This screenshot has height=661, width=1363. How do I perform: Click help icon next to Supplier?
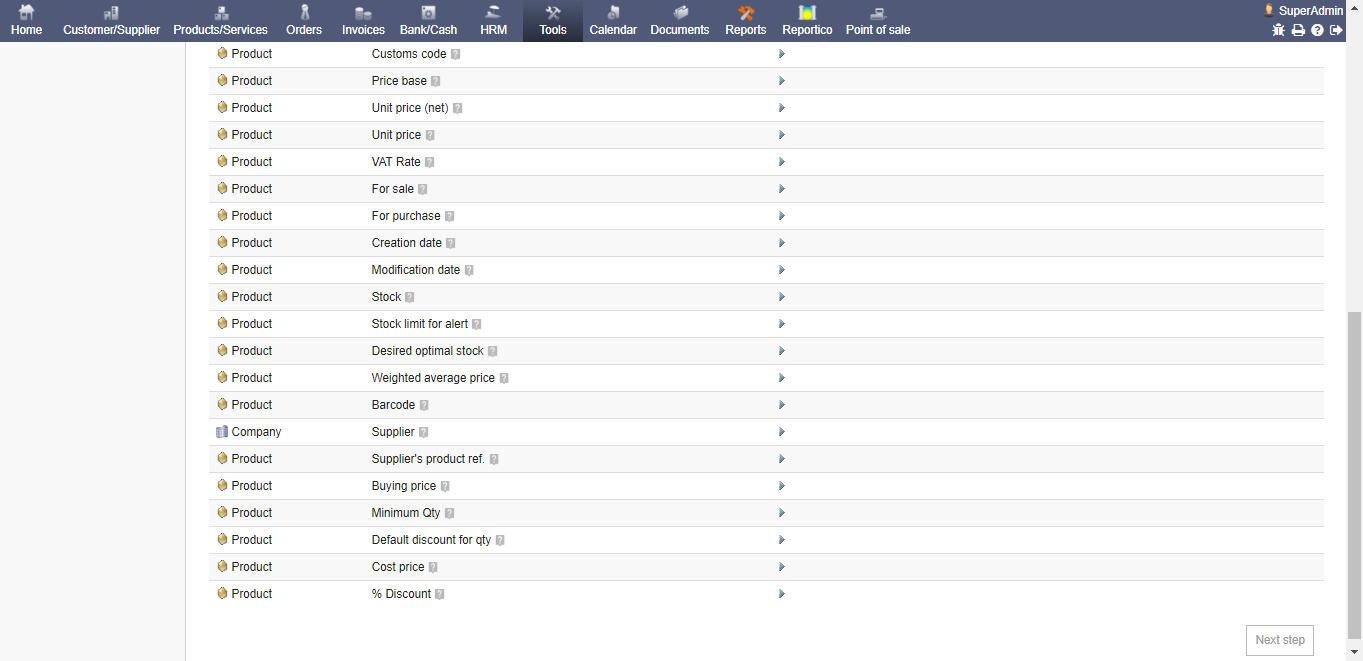tap(423, 432)
